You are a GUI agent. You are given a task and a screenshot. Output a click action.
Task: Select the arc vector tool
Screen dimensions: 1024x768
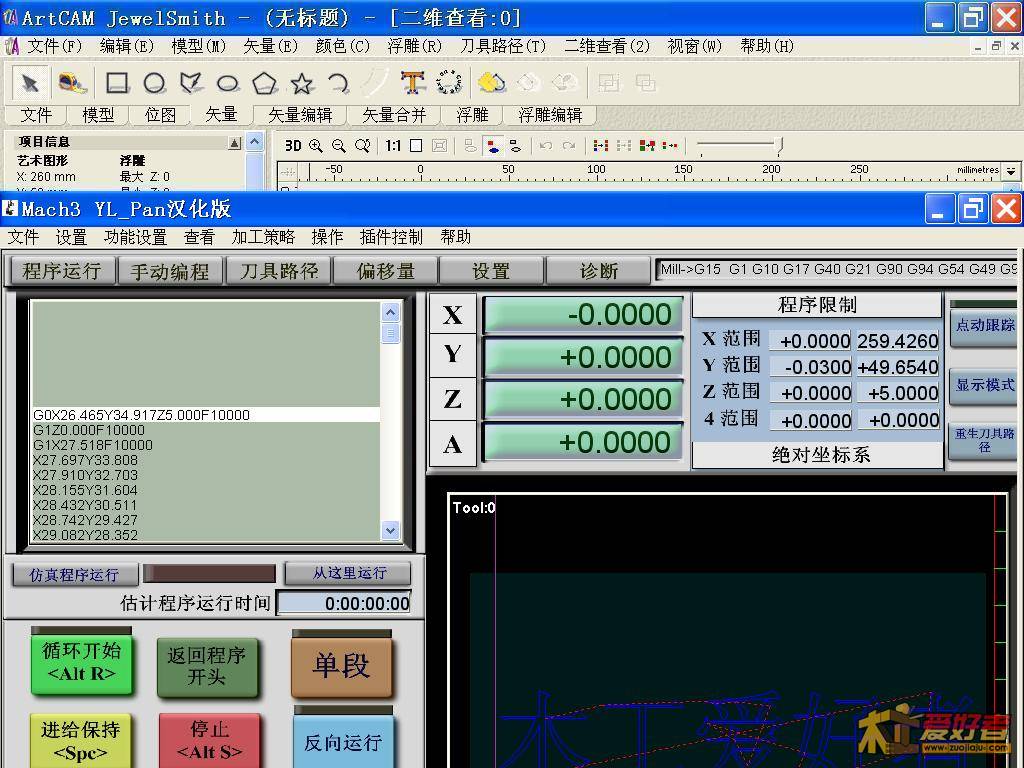point(338,83)
